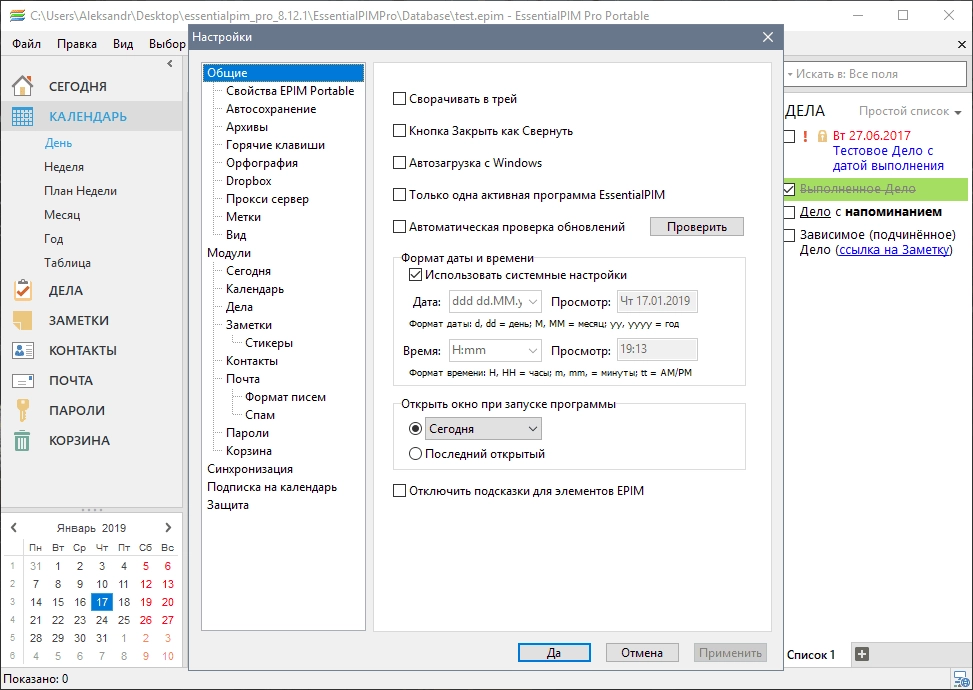Select Spelling (Орфография) settings item
This screenshot has width=973, height=690.
(262, 163)
